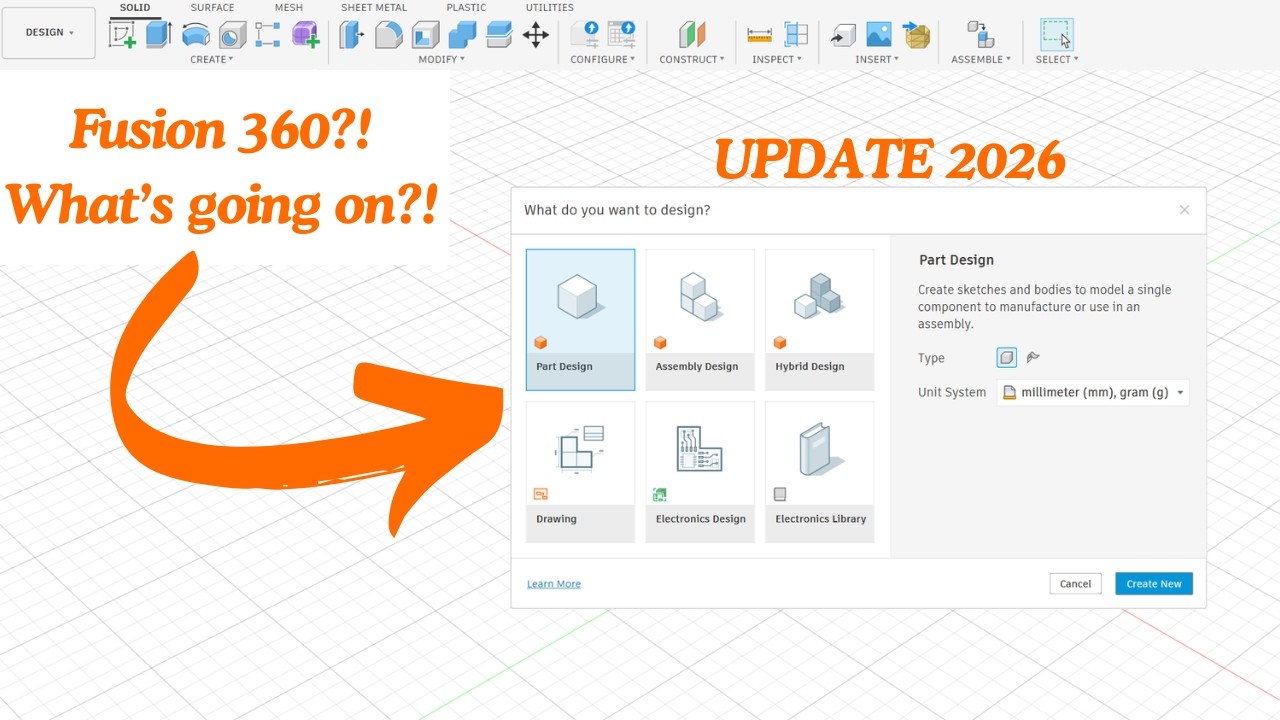Click the Configuration table icon
1280x720 pixels.
[x=621, y=34]
